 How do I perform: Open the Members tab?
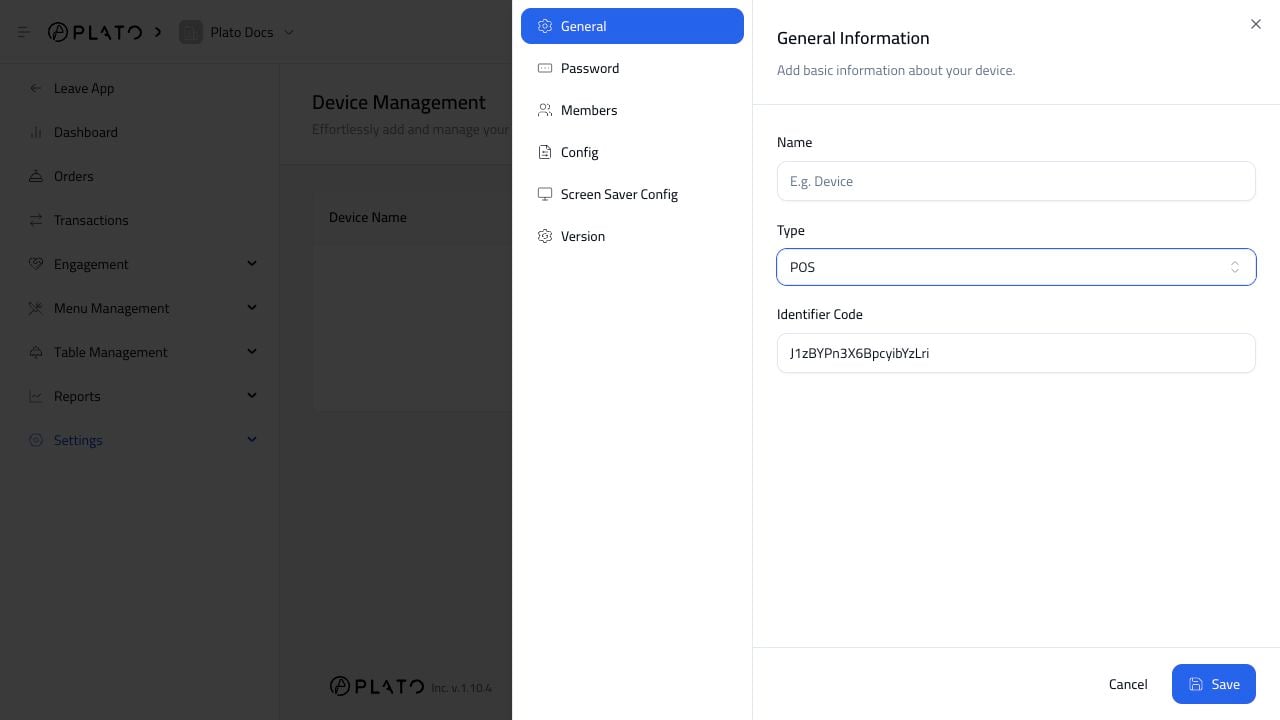coord(632,110)
